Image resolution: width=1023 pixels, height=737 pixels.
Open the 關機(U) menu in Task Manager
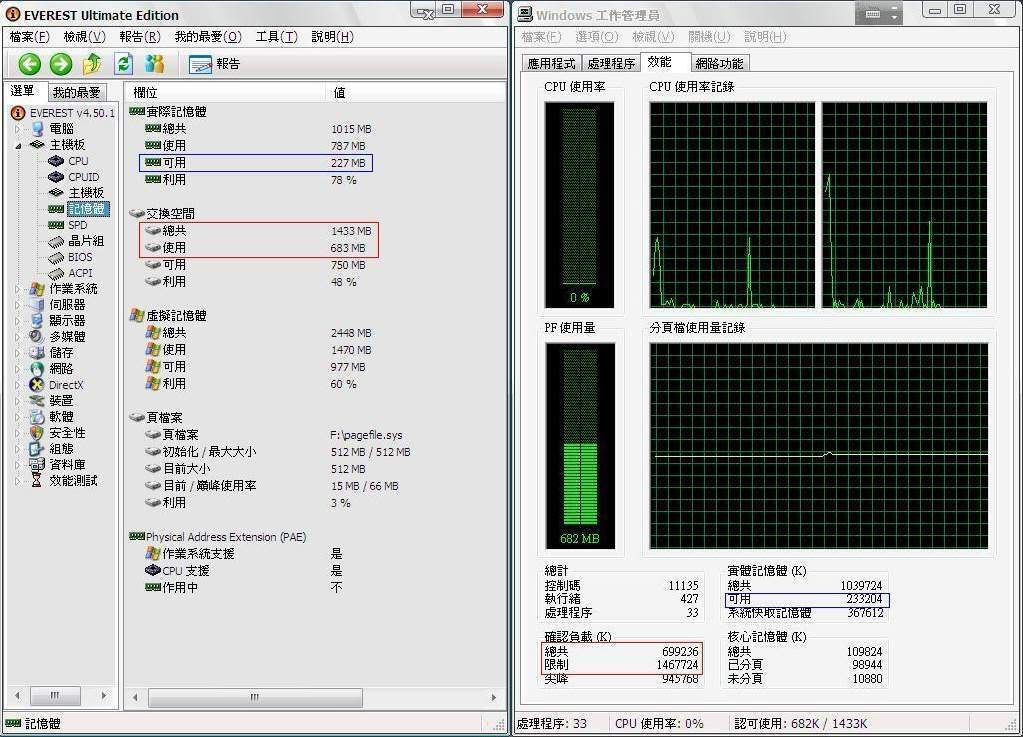click(x=709, y=37)
